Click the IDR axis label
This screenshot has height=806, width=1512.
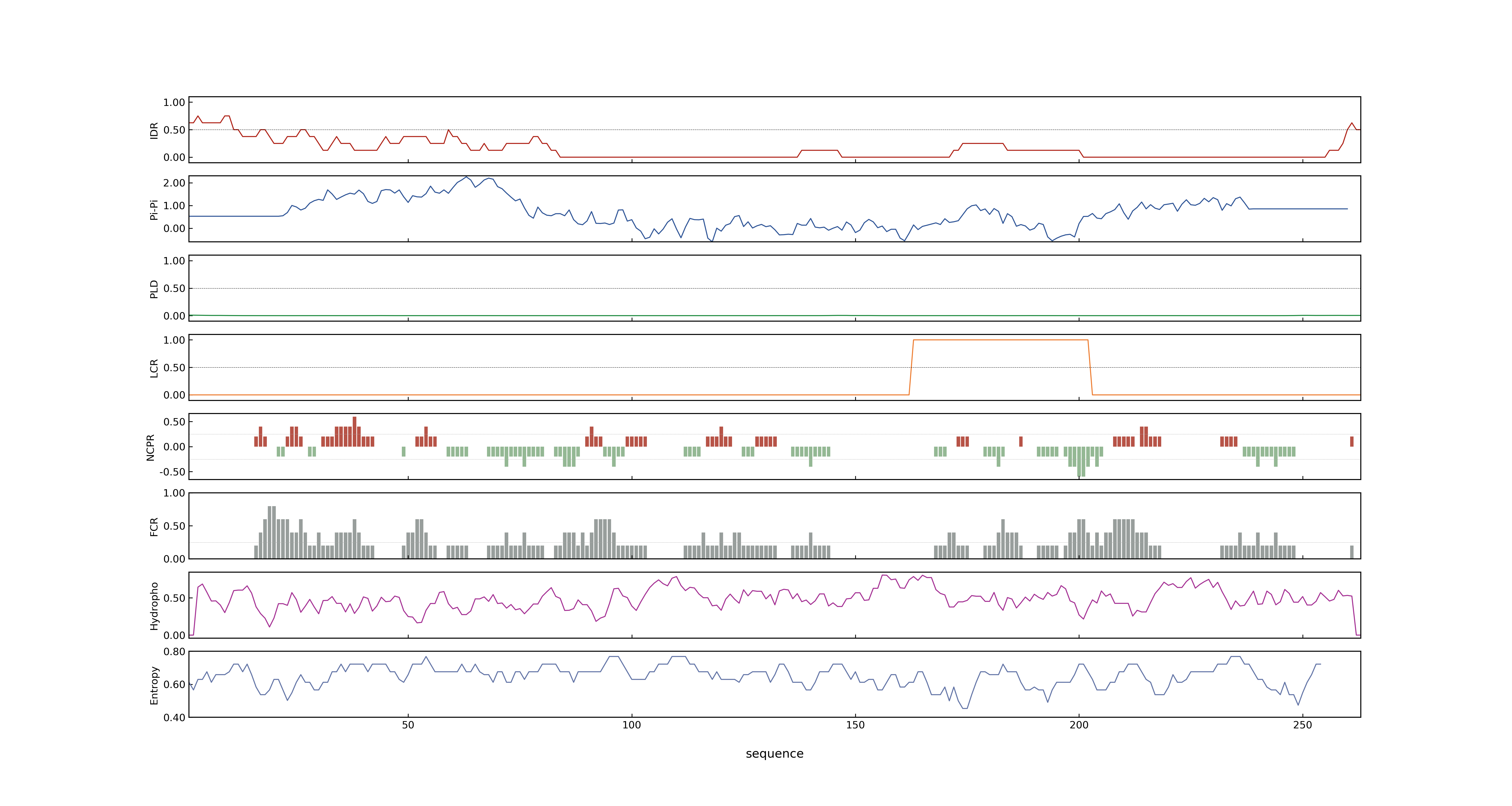point(154,130)
